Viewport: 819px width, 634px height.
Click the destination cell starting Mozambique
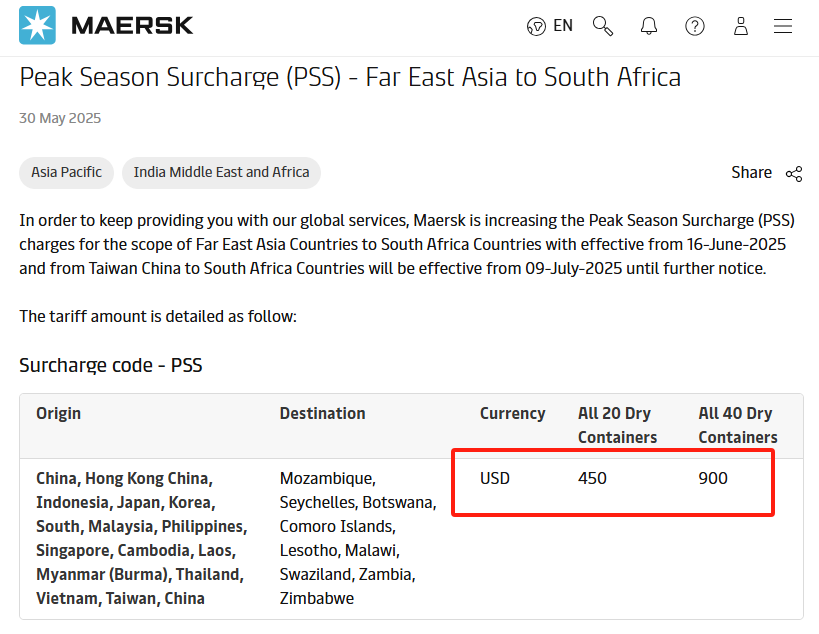tap(358, 538)
